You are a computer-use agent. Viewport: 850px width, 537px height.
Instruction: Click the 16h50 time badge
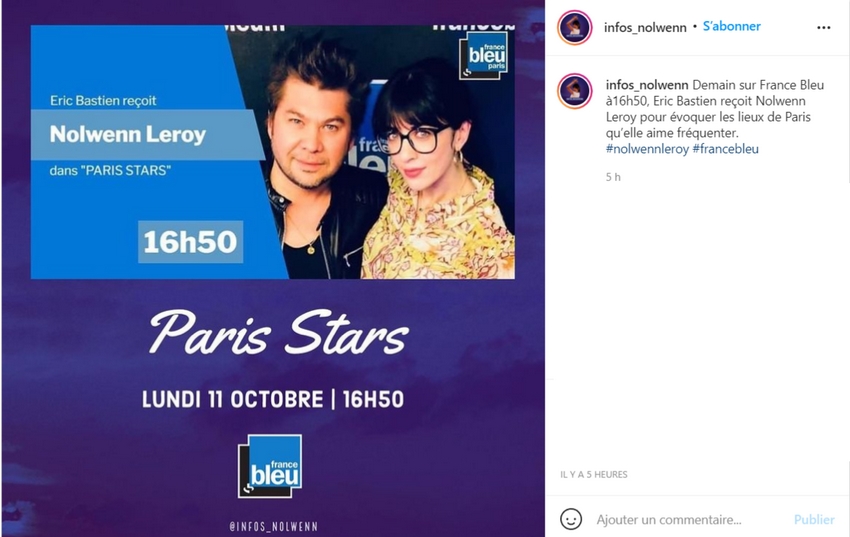coord(190,242)
